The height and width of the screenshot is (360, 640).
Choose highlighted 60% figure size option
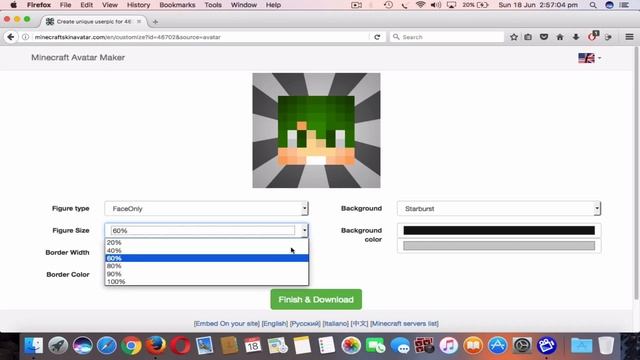207,258
